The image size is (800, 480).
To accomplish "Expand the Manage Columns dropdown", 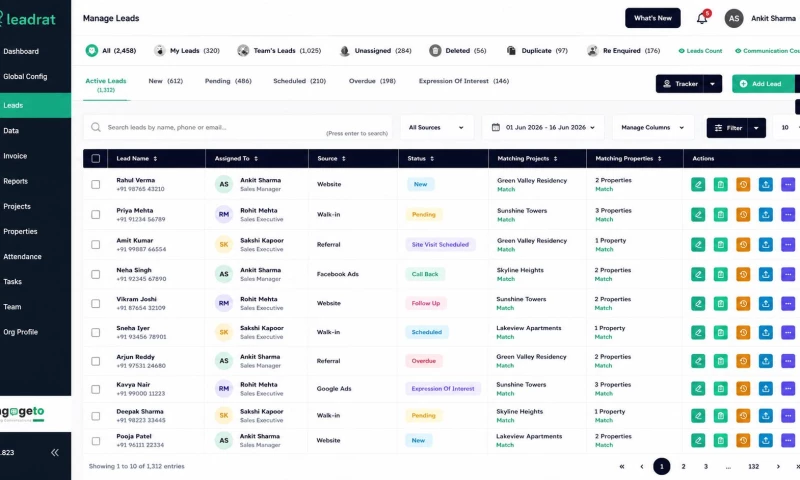I will (x=653, y=128).
